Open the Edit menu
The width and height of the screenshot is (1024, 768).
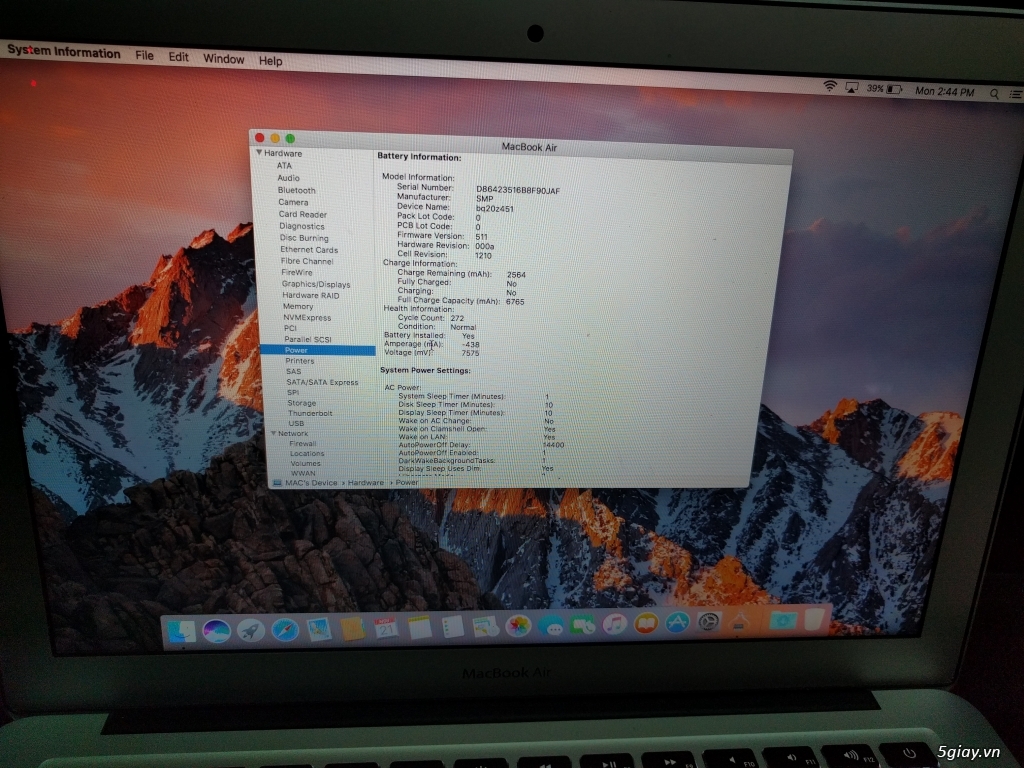click(178, 57)
